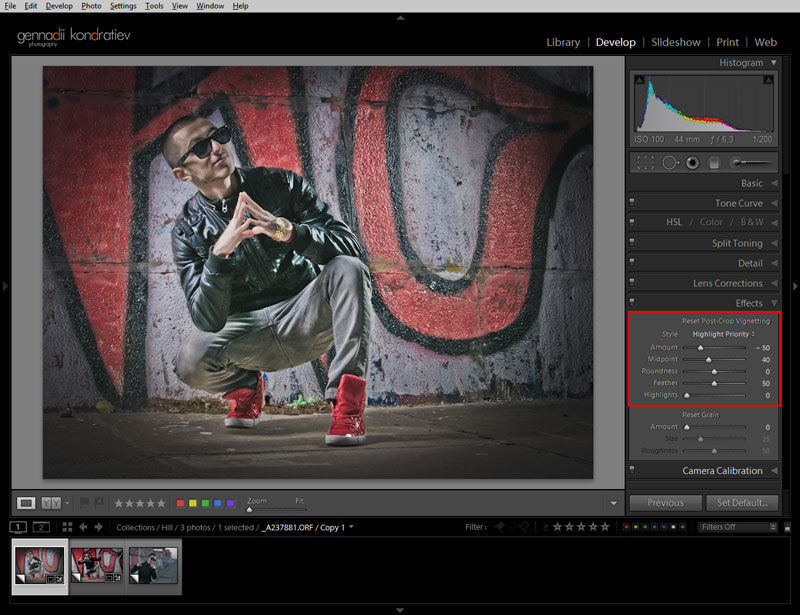Set the photo flag to rejected
The image size is (800, 615).
pyautogui.click(x=98, y=503)
